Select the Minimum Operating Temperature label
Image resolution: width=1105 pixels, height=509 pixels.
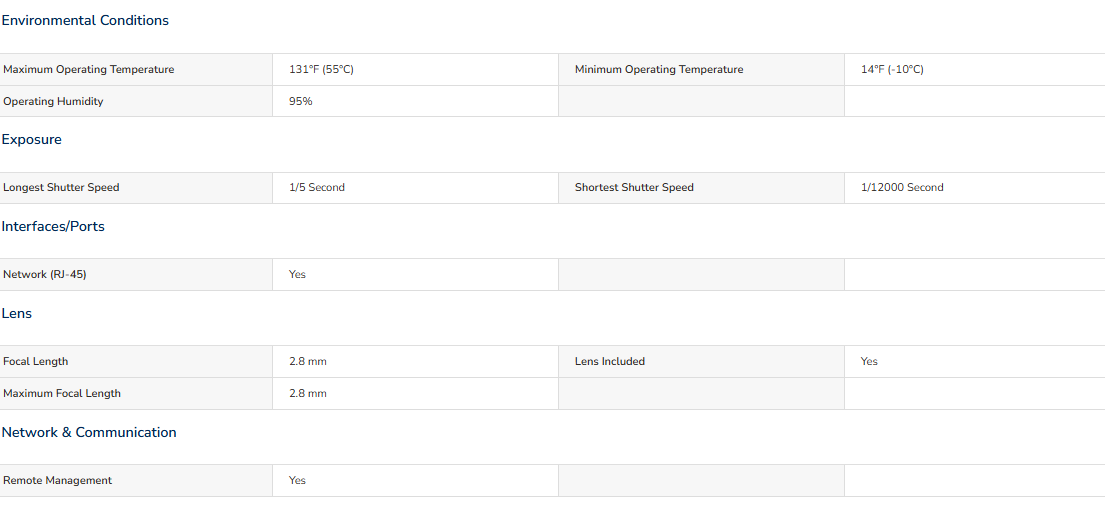click(659, 70)
